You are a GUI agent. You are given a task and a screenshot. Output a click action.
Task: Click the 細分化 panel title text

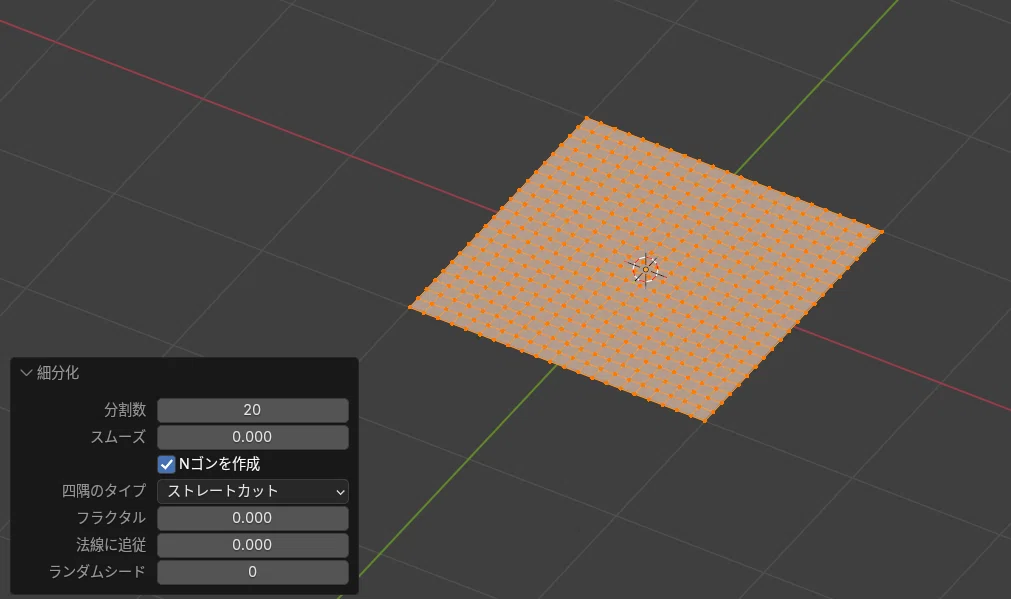(x=58, y=373)
